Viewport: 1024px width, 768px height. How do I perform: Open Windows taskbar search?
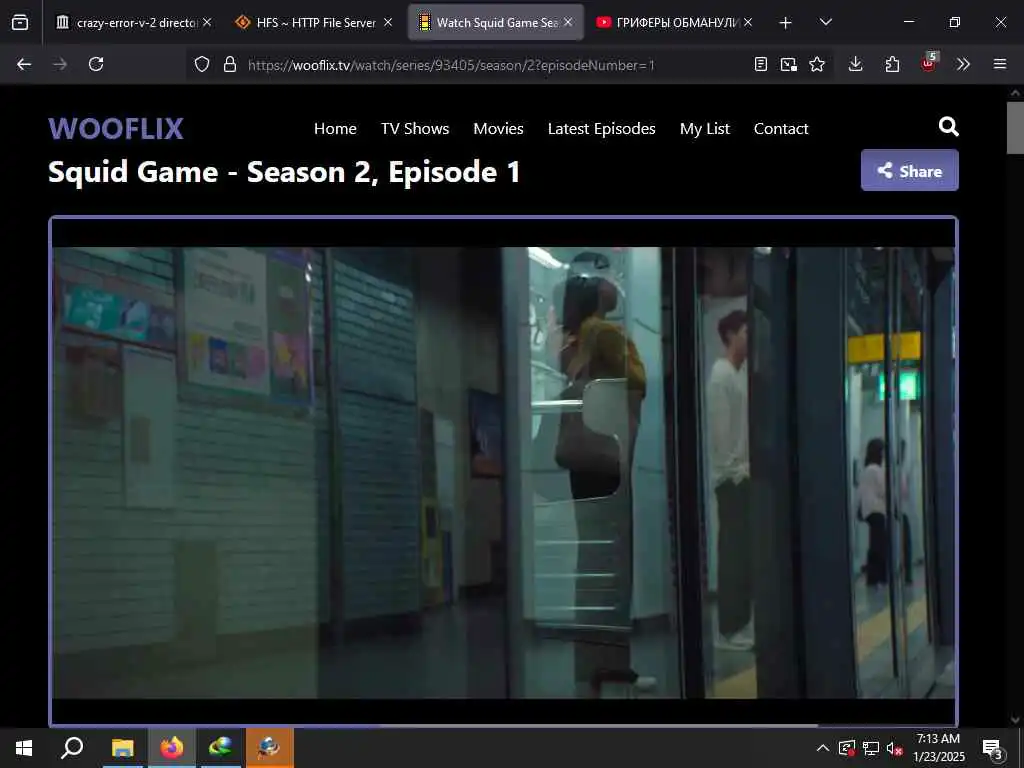tap(72, 748)
